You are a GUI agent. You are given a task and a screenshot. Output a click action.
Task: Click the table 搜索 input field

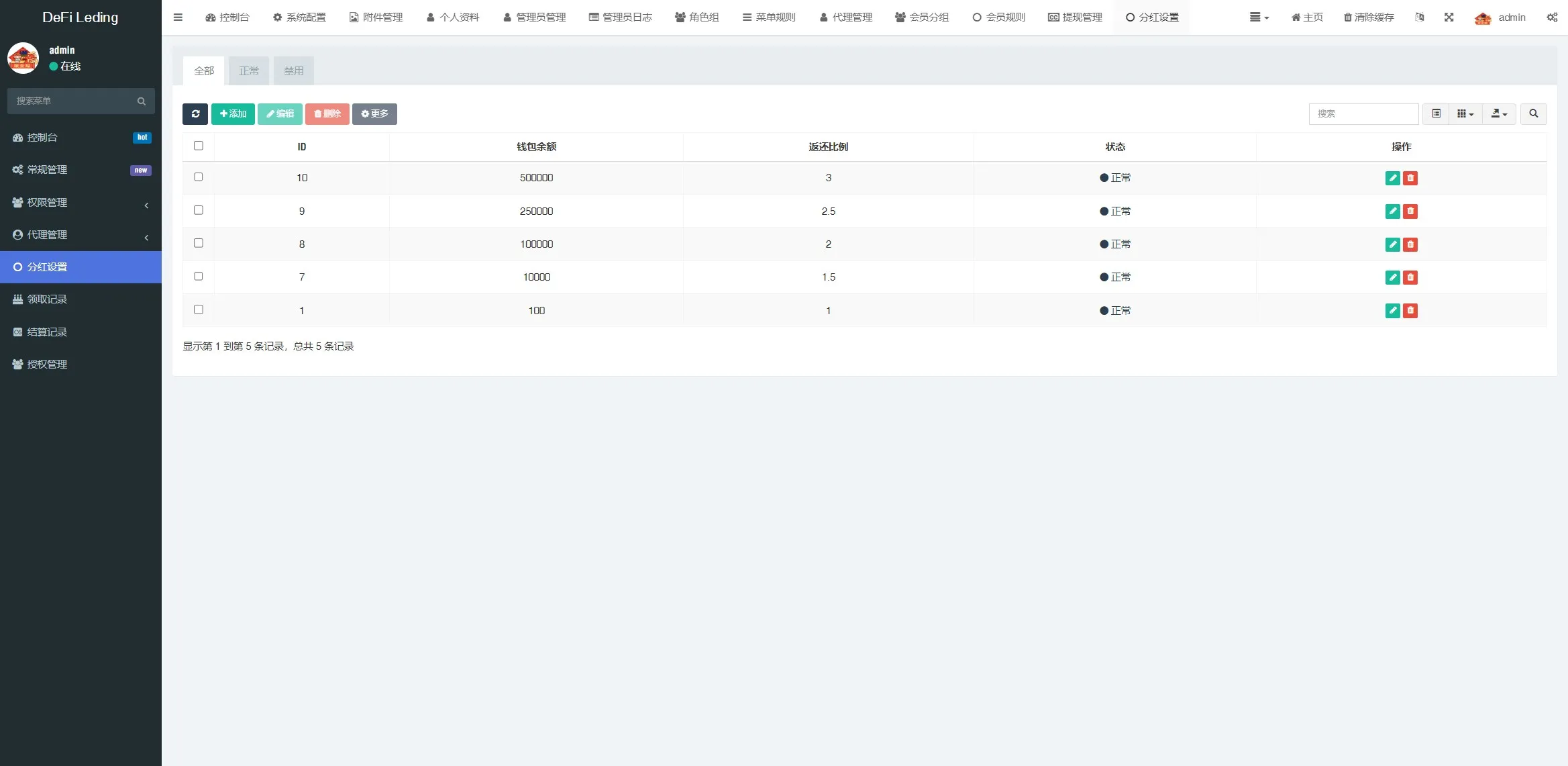pos(1363,114)
